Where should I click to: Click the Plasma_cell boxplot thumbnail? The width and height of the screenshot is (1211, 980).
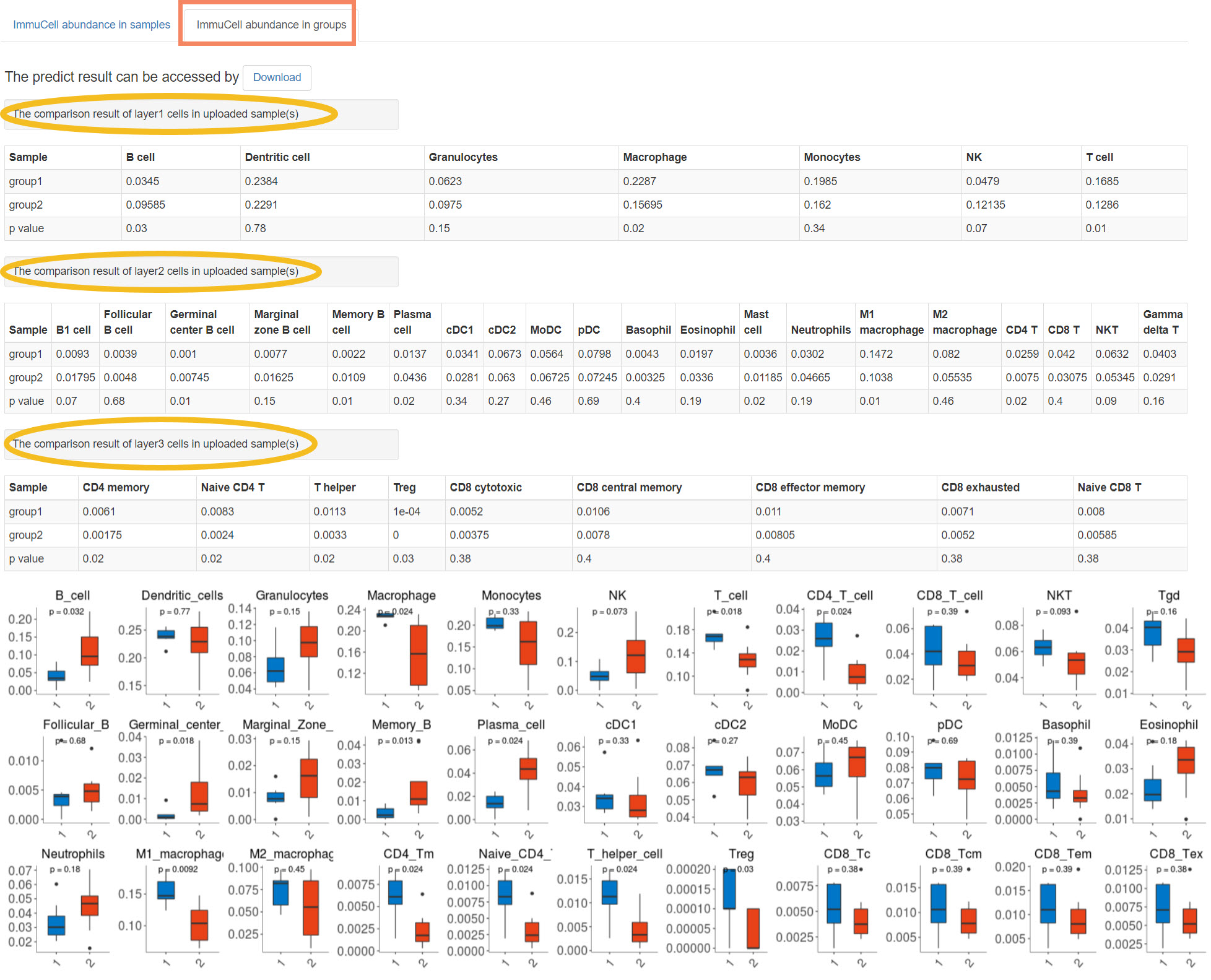click(x=511, y=779)
